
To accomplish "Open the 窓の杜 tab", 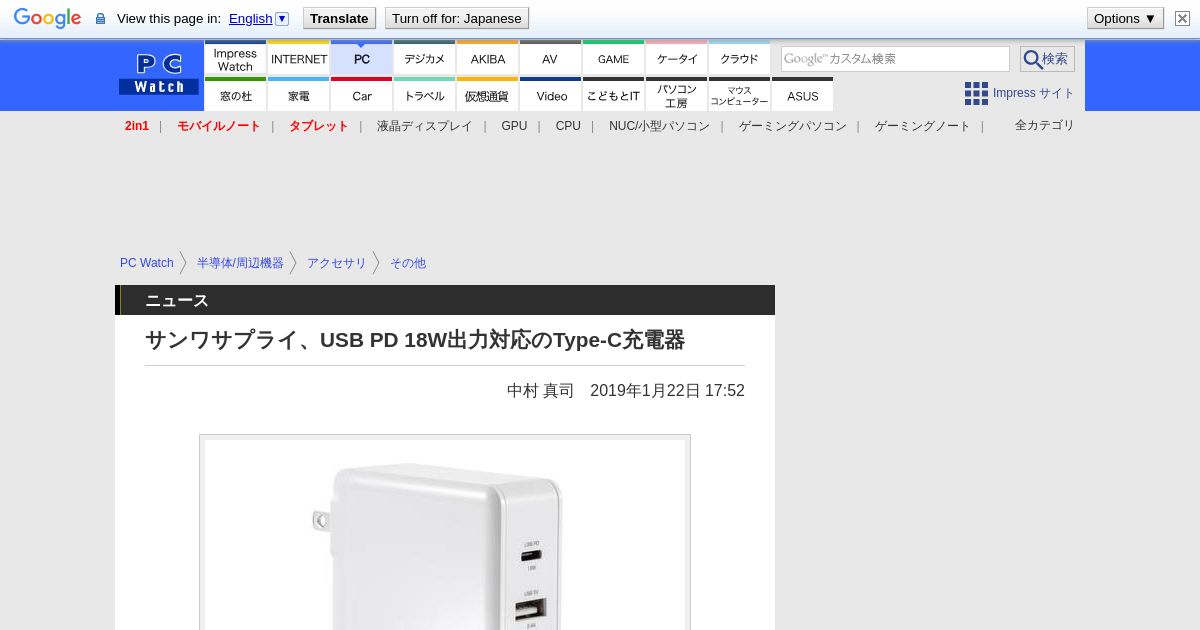I will coord(235,95).
